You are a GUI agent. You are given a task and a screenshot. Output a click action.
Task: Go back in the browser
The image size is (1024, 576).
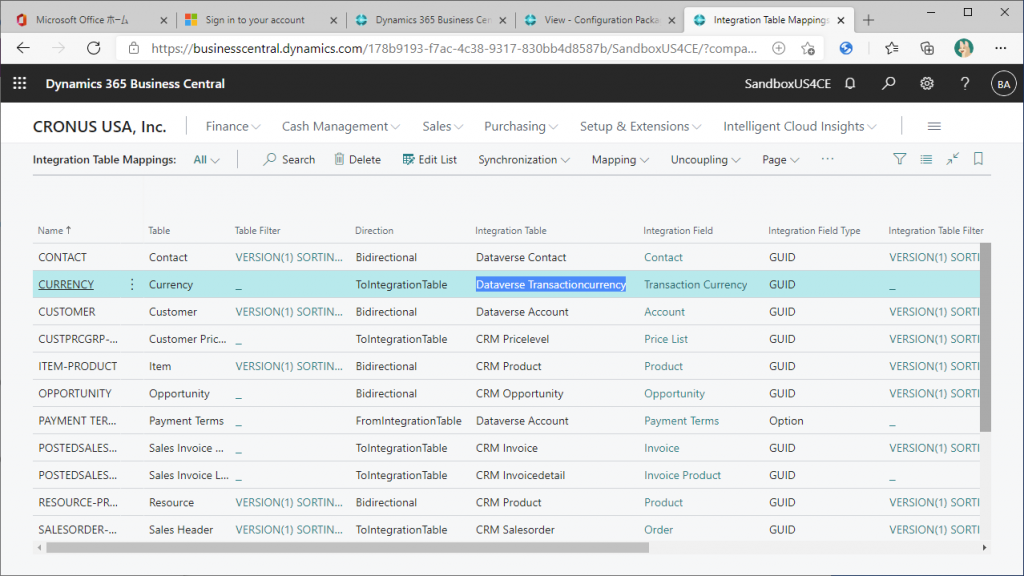[x=24, y=48]
